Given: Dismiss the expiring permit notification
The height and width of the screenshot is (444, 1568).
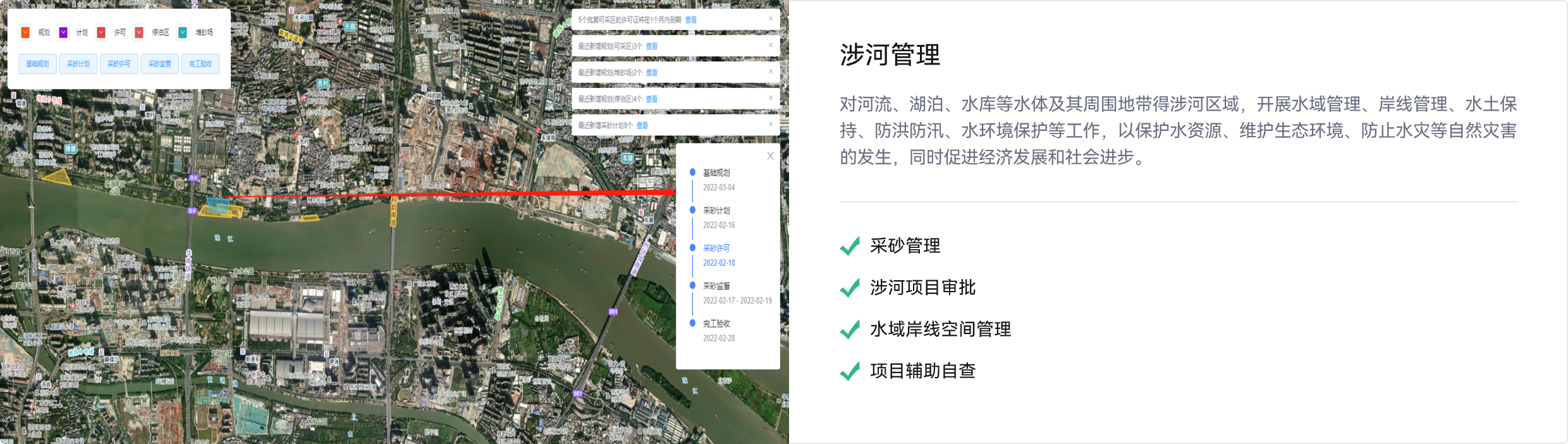Looking at the screenshot, I should click(770, 19).
